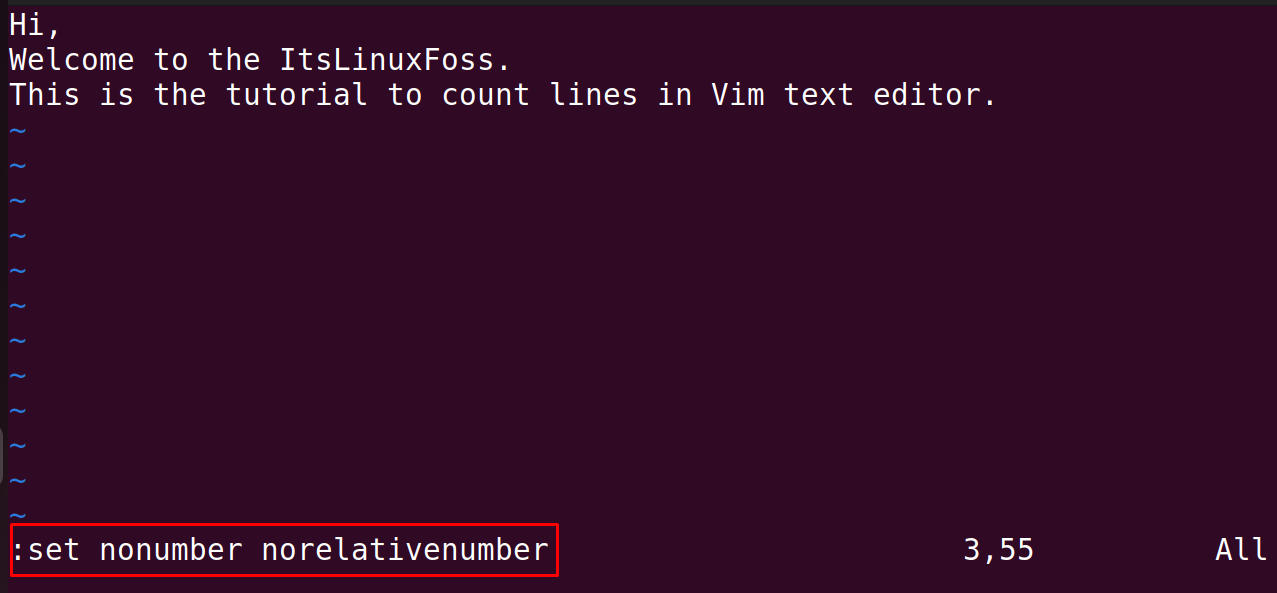Image resolution: width=1277 pixels, height=593 pixels.
Task: Click the word 'lines' in third line
Action: click(x=594, y=95)
